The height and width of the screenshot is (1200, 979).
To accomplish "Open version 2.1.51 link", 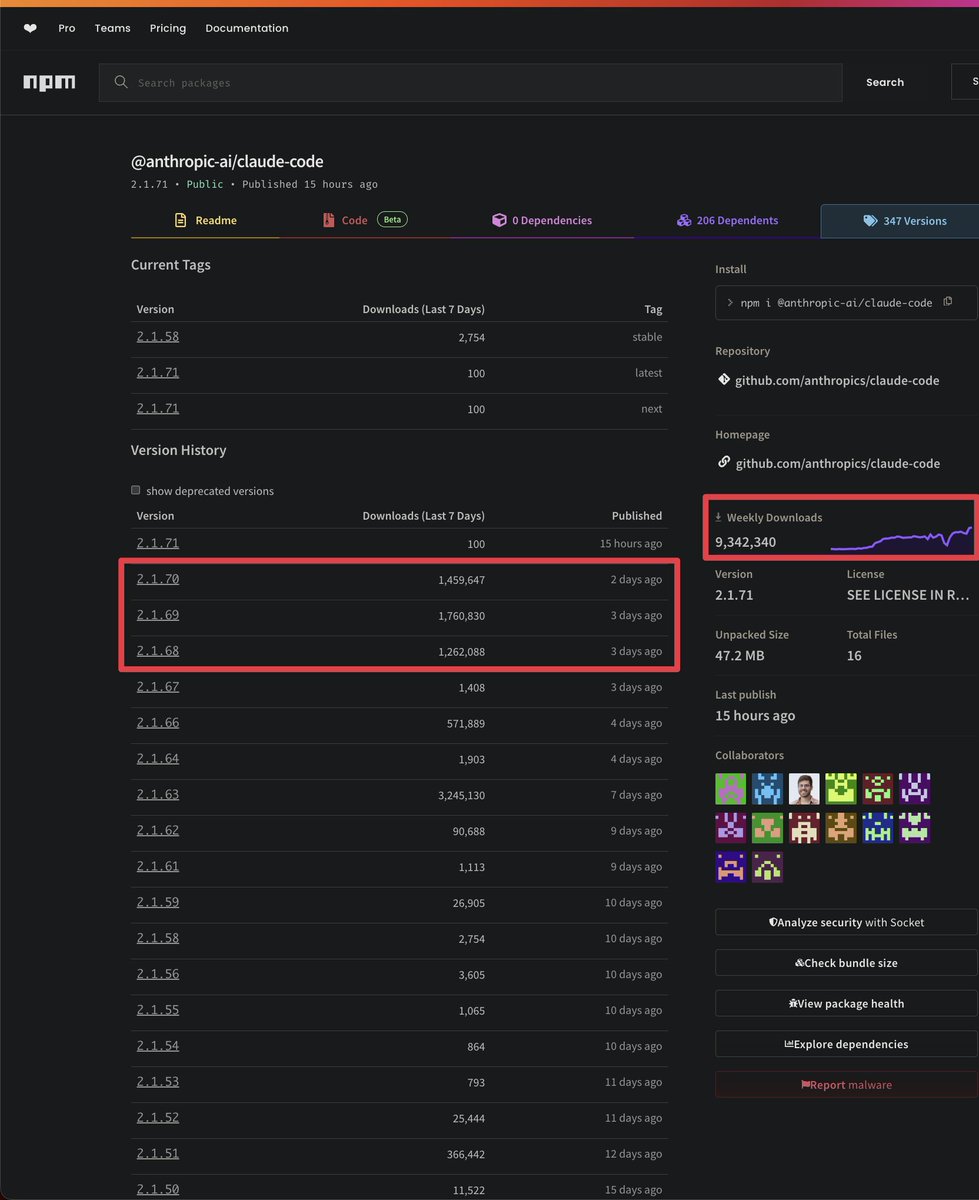I will tap(158, 1154).
